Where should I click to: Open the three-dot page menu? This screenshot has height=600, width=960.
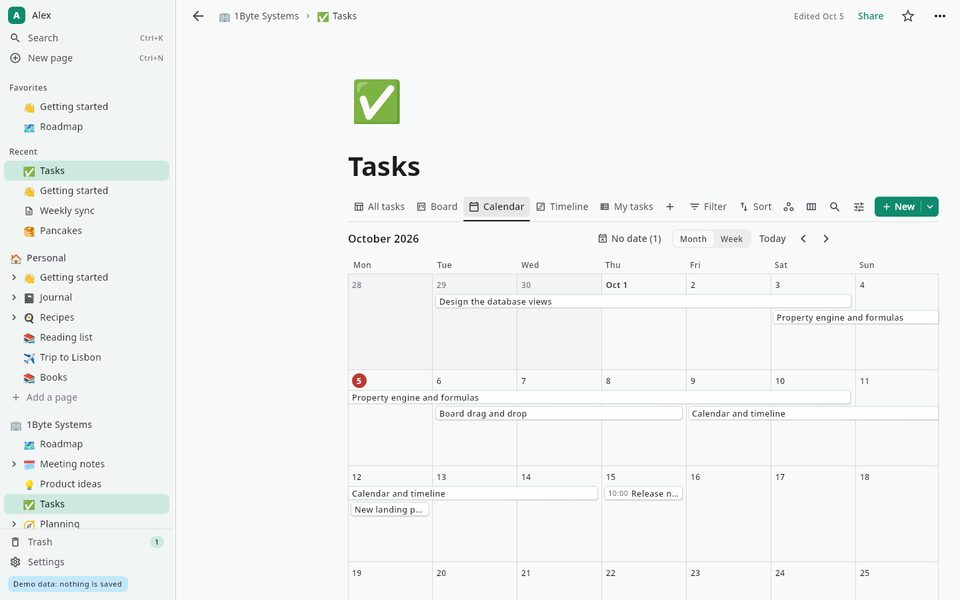click(940, 16)
